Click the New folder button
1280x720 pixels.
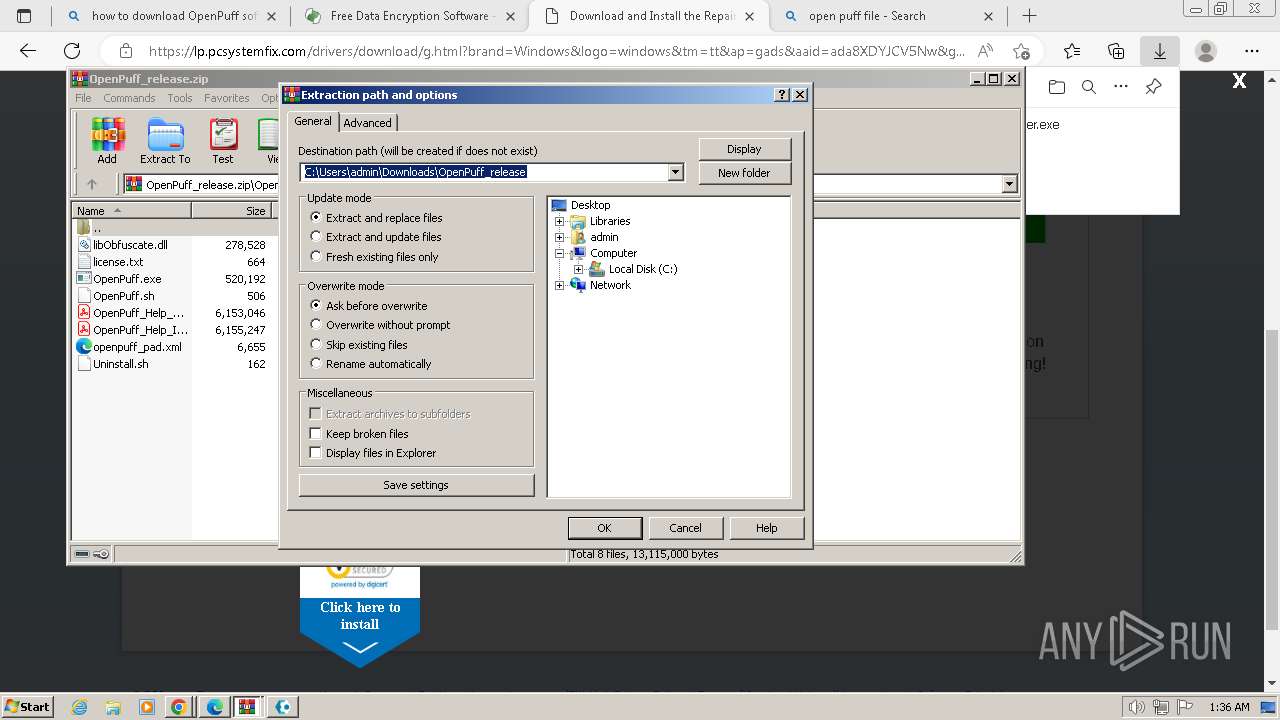pos(744,173)
